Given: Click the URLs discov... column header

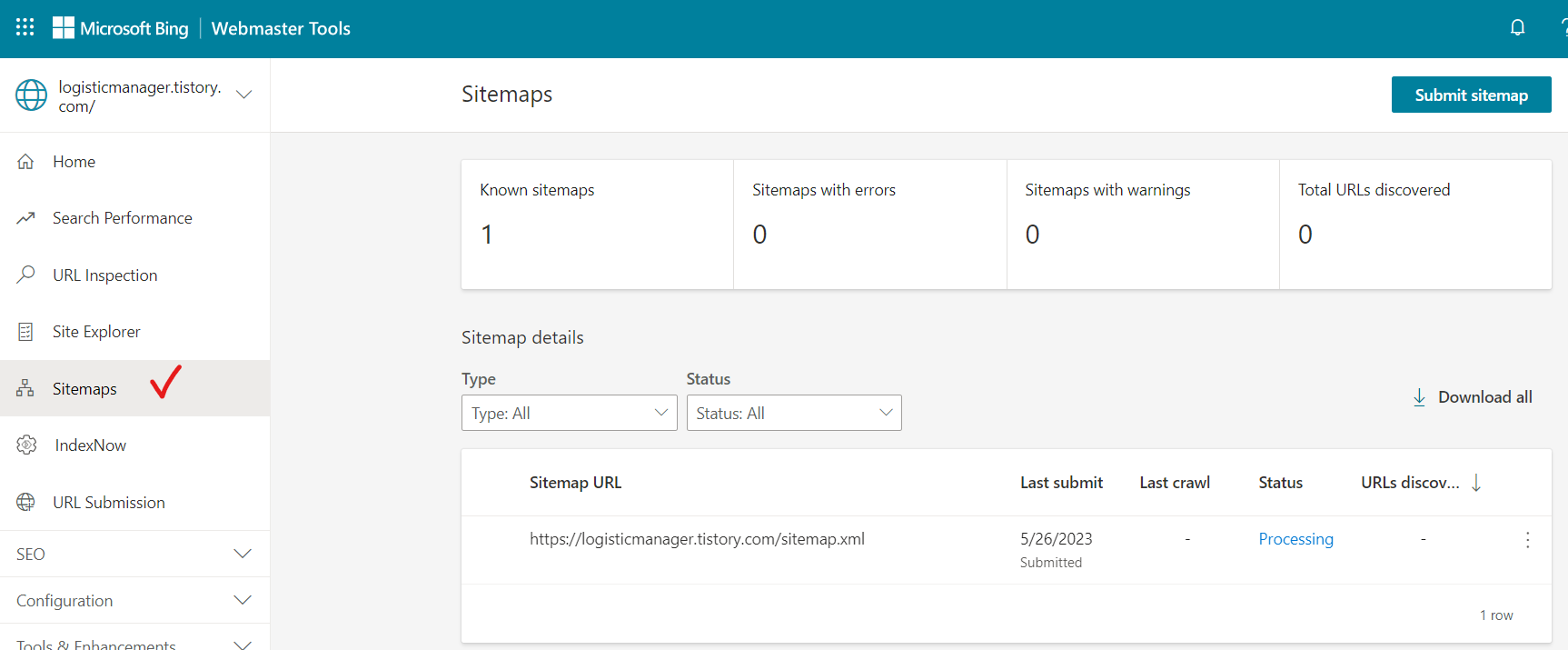Looking at the screenshot, I should click(x=1410, y=483).
